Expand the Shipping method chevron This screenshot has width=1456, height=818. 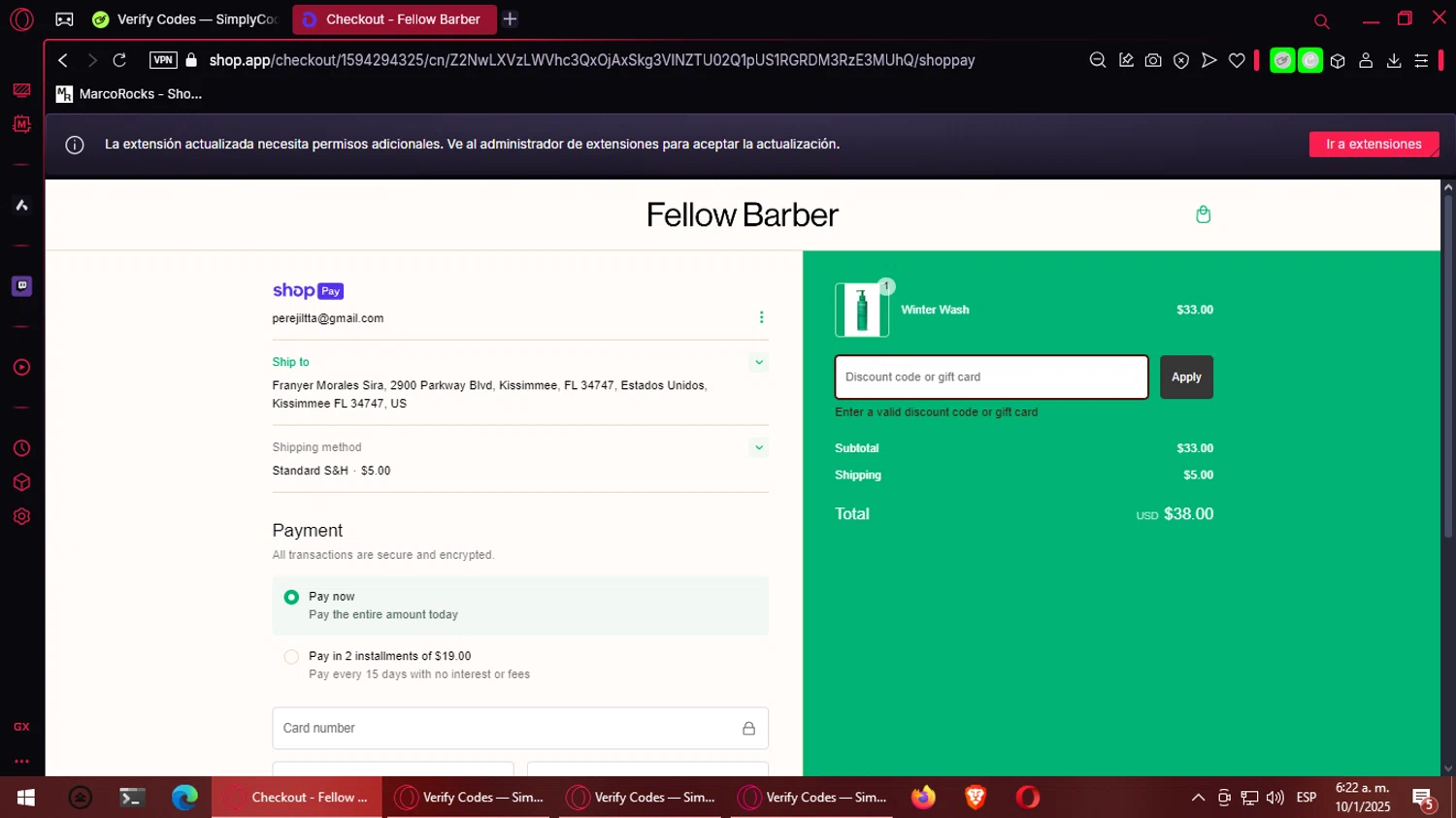click(759, 447)
